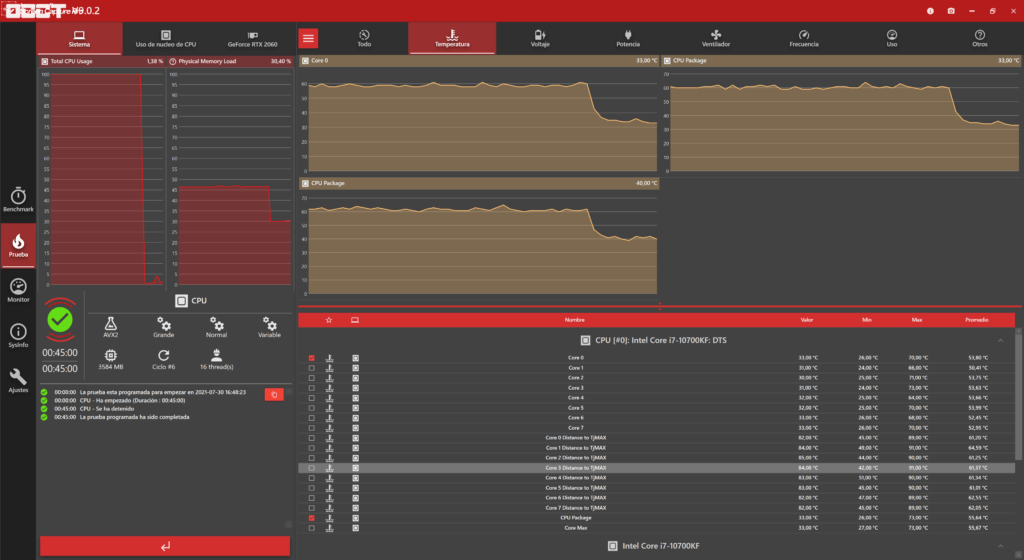
Task: Open the hamburger menu above the graphs
Action: (308, 39)
